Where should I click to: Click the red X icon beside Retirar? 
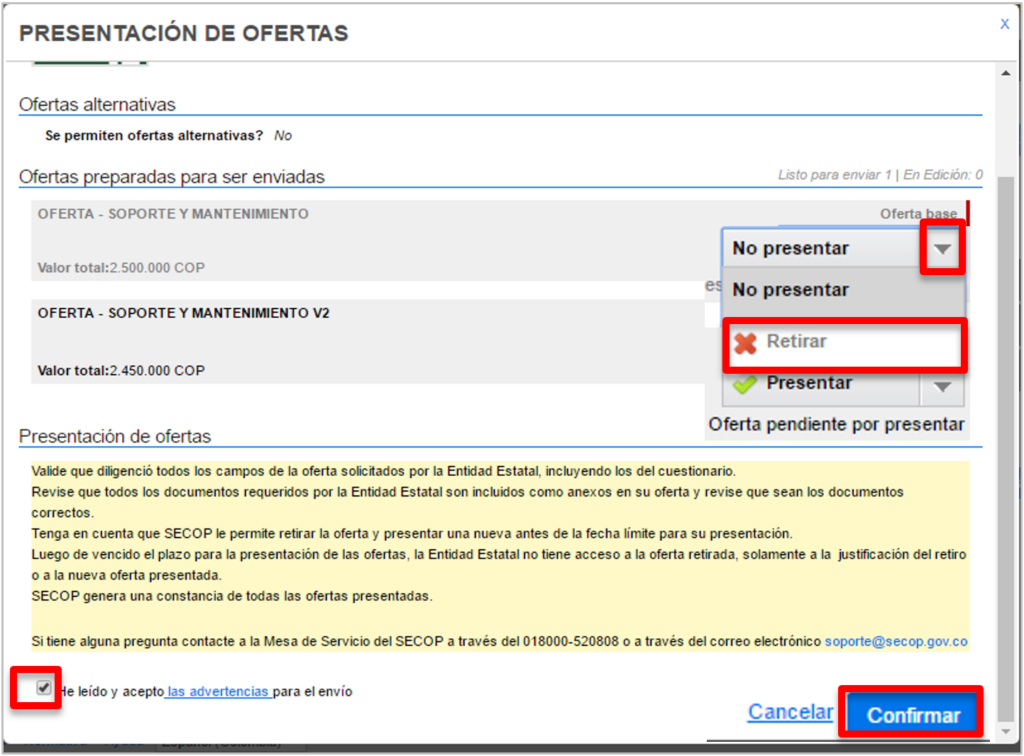(x=745, y=343)
